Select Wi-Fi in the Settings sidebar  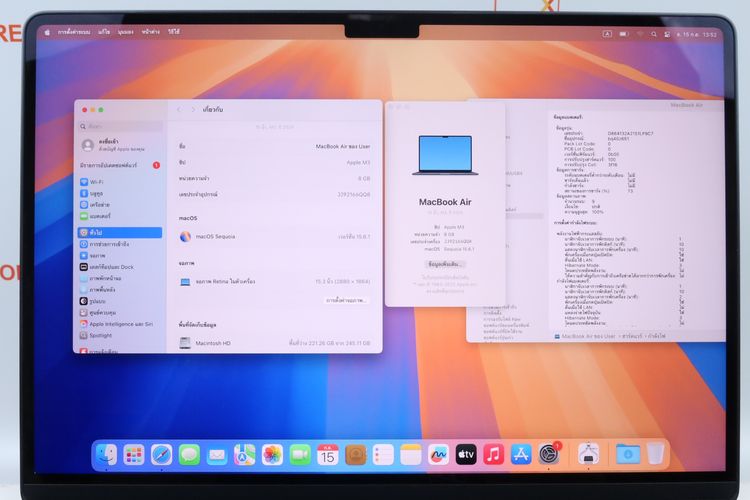click(120, 182)
